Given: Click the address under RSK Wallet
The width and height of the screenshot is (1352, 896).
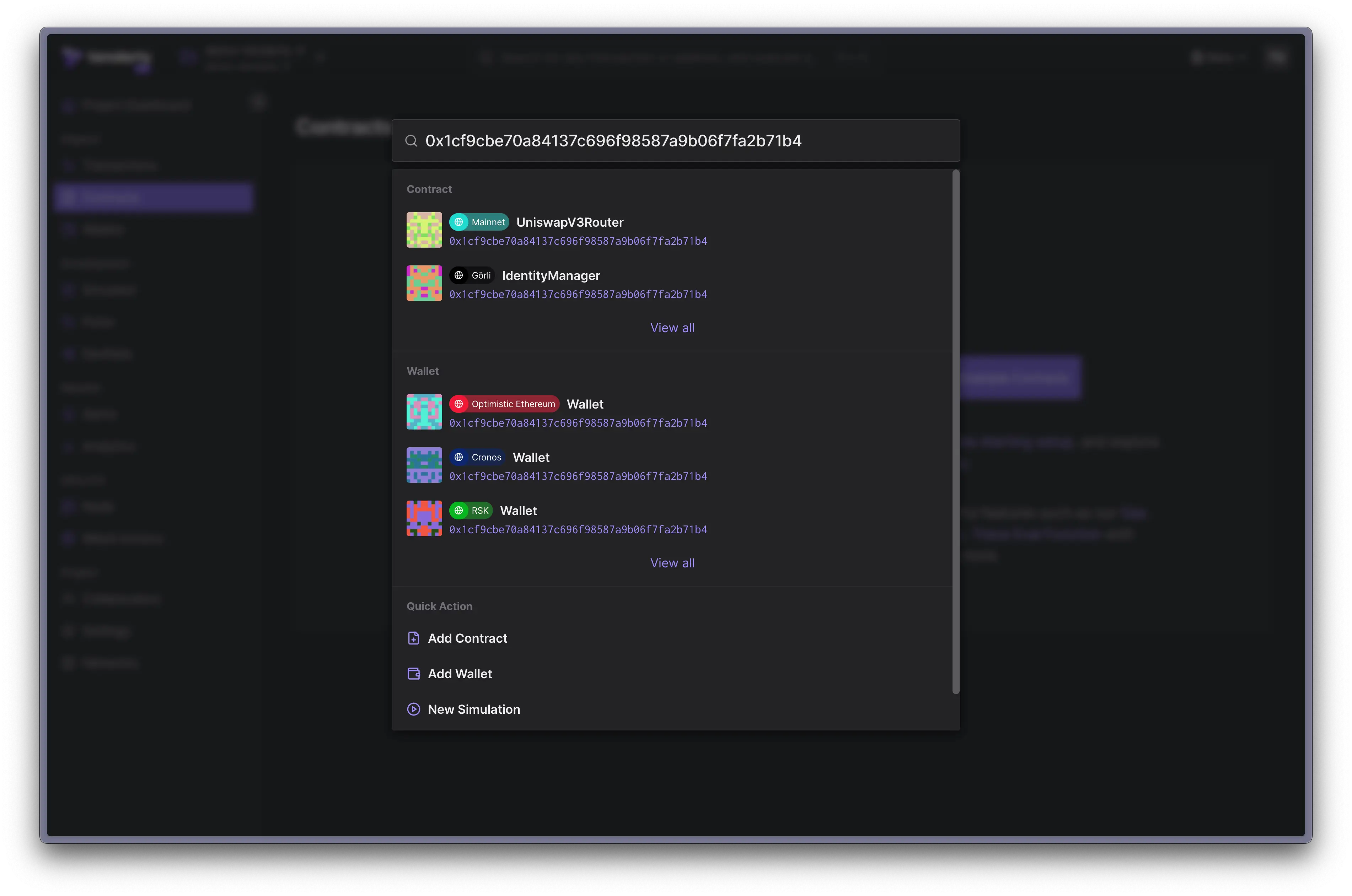Looking at the screenshot, I should click(x=578, y=529).
